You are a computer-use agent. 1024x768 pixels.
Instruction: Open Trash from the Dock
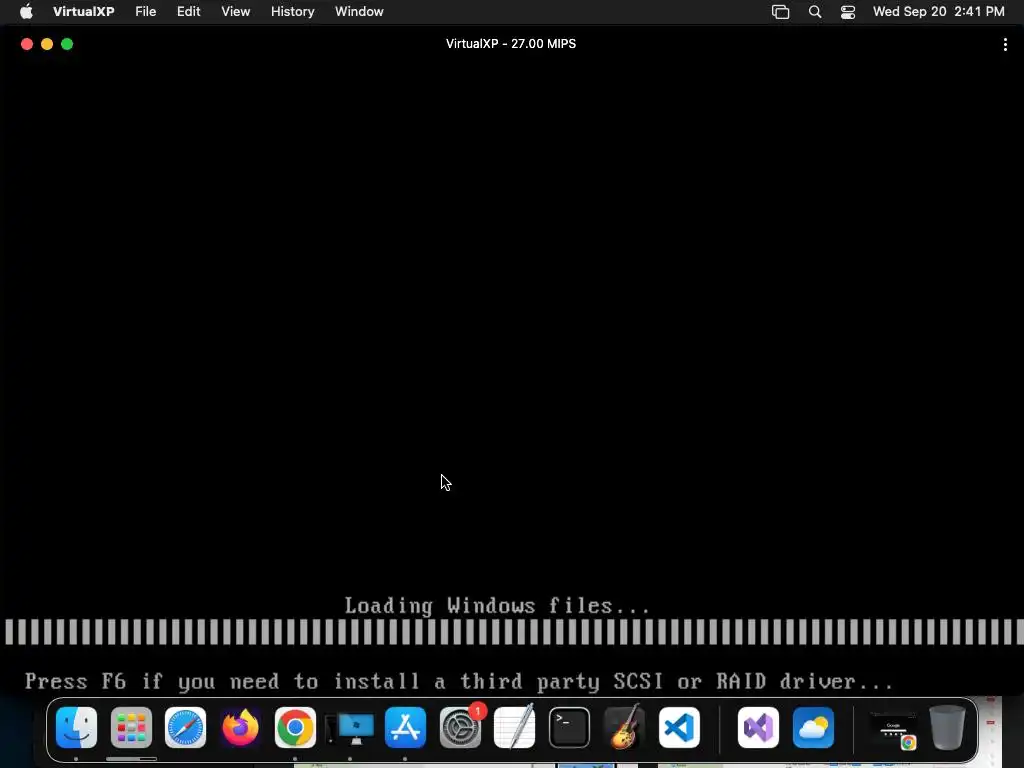(x=948, y=728)
